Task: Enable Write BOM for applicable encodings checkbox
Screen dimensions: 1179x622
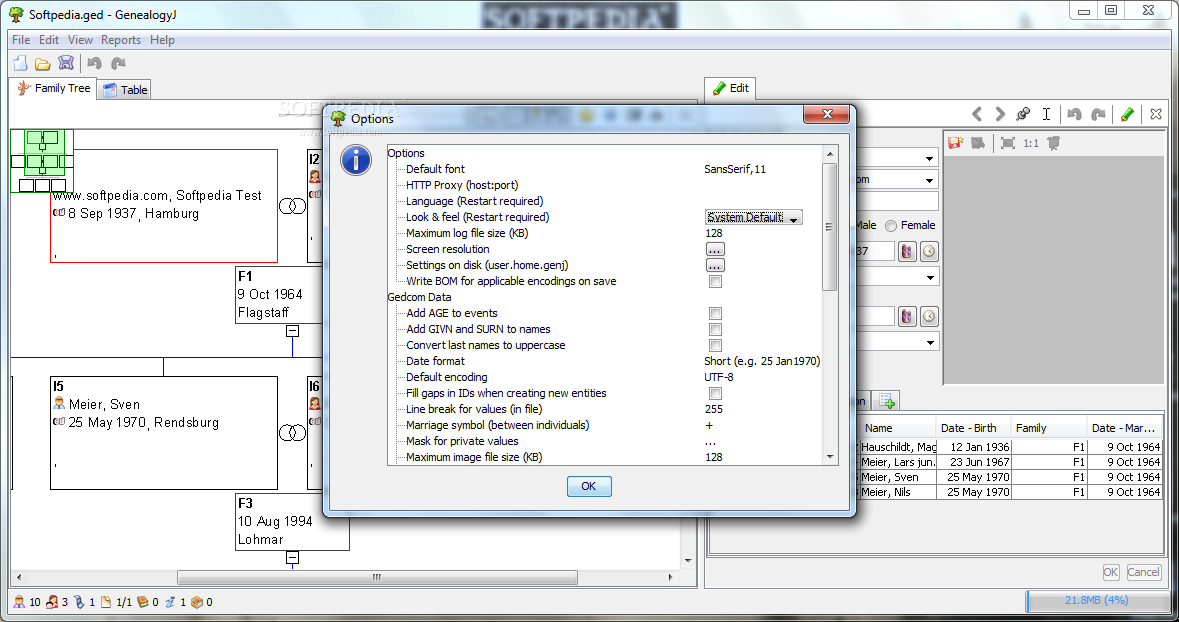Action: pyautogui.click(x=715, y=281)
